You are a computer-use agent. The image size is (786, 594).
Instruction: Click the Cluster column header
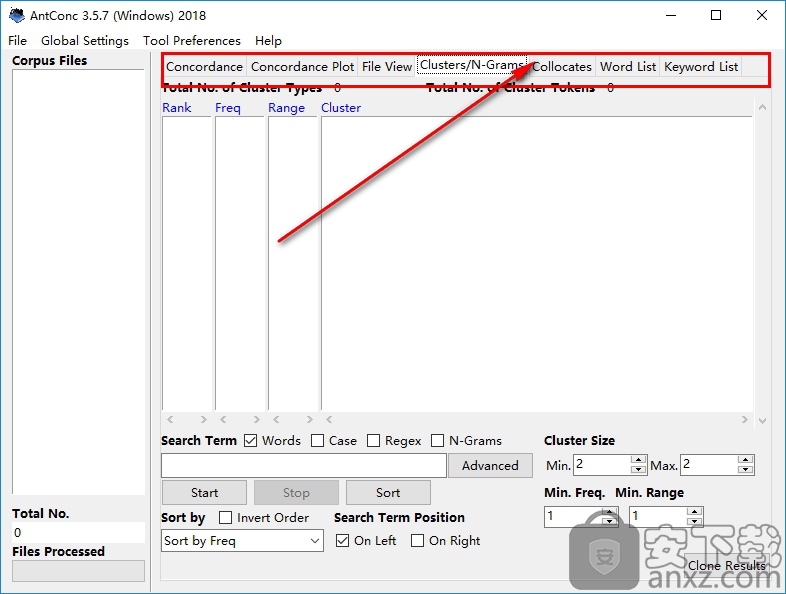coord(341,108)
